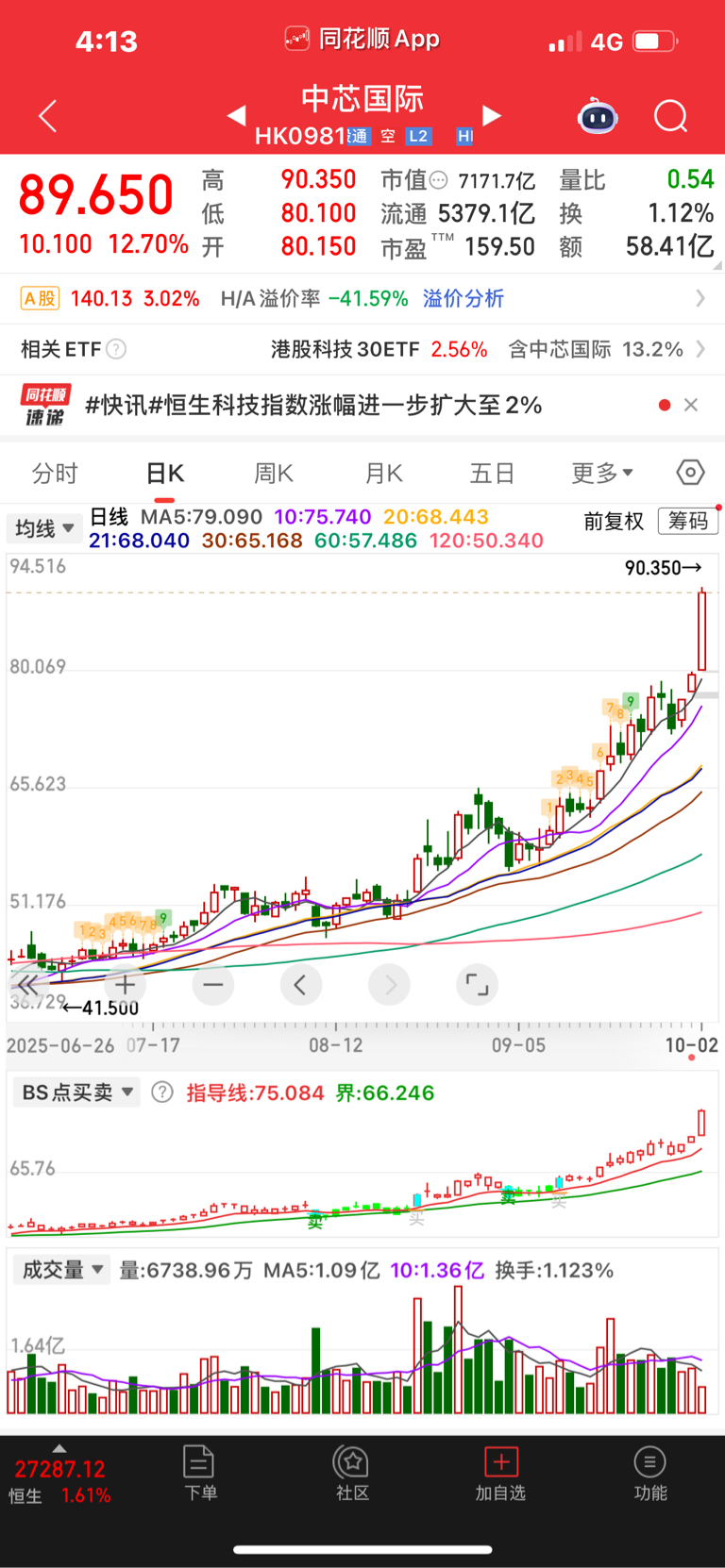725x1568 pixels.
Task: Select the 分时 tab
Action: pos(55,473)
